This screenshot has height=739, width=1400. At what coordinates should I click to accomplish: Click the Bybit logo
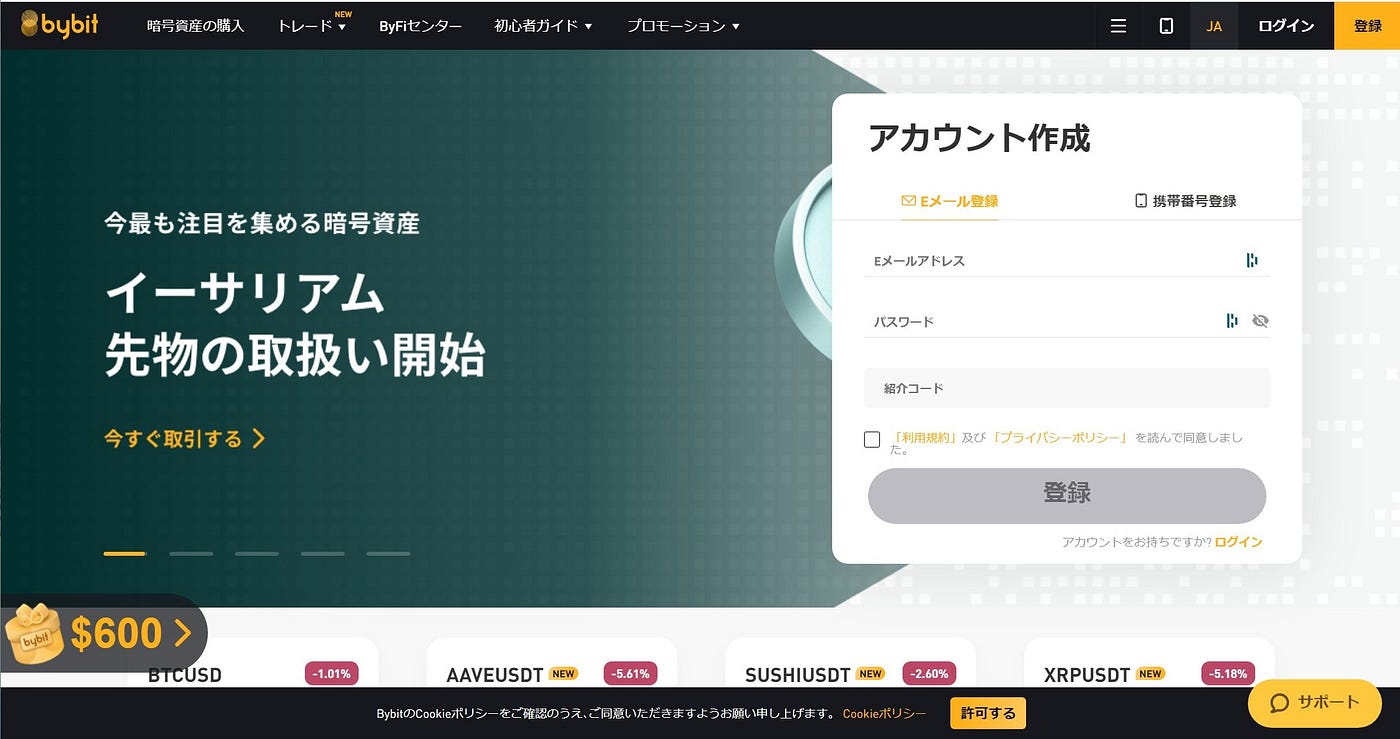tap(59, 24)
